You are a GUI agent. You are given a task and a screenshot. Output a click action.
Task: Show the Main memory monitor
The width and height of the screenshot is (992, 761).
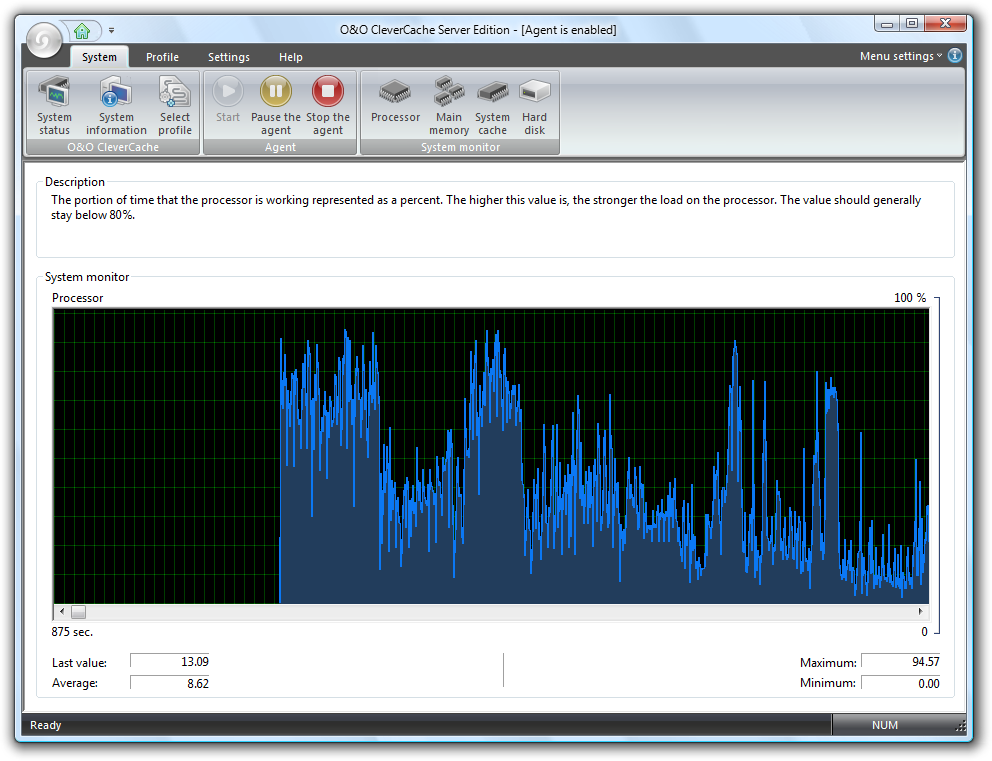449,105
